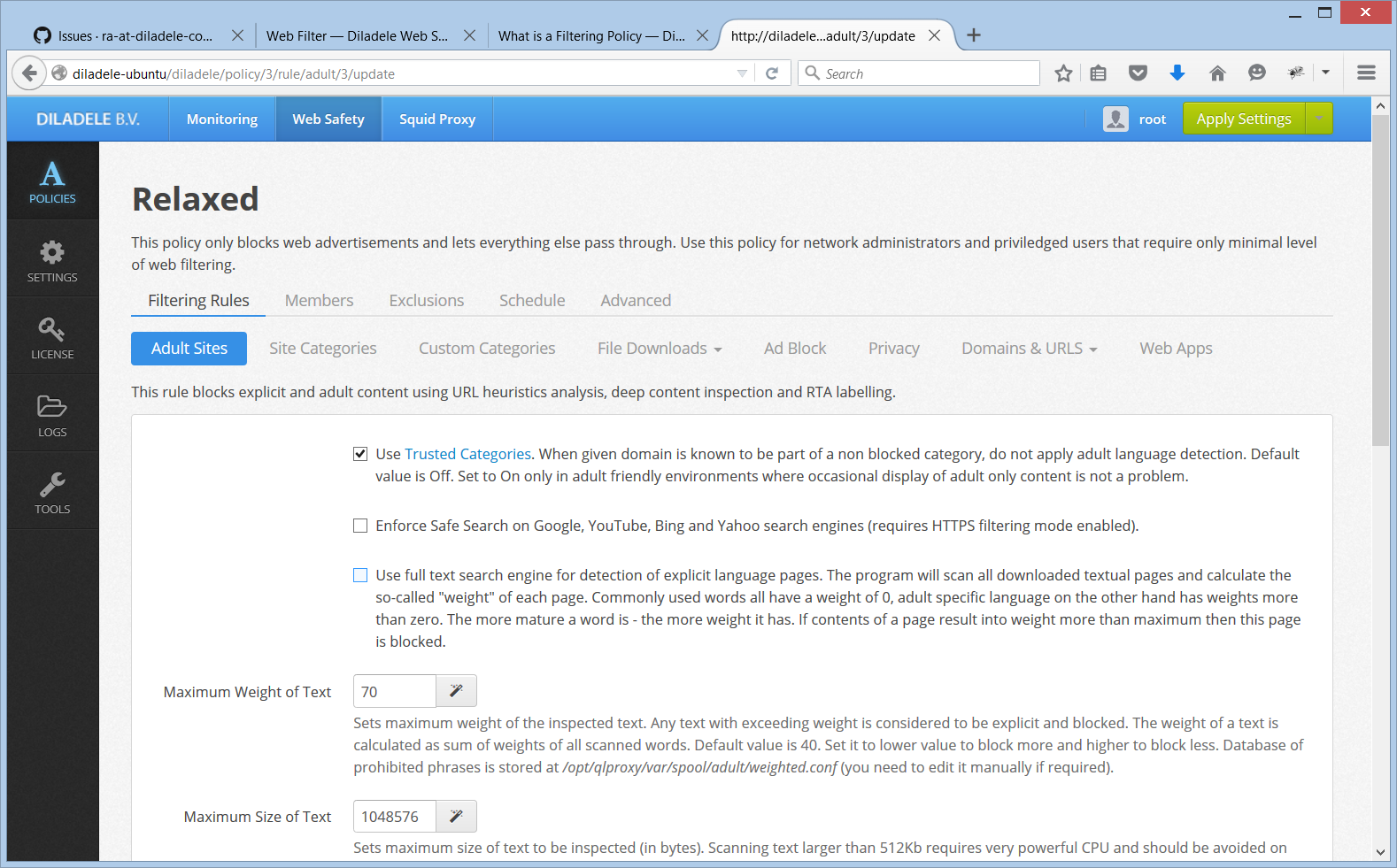The image size is (1397, 868).
Task: Focus the Maximum Size of Text field
Action: (395, 816)
